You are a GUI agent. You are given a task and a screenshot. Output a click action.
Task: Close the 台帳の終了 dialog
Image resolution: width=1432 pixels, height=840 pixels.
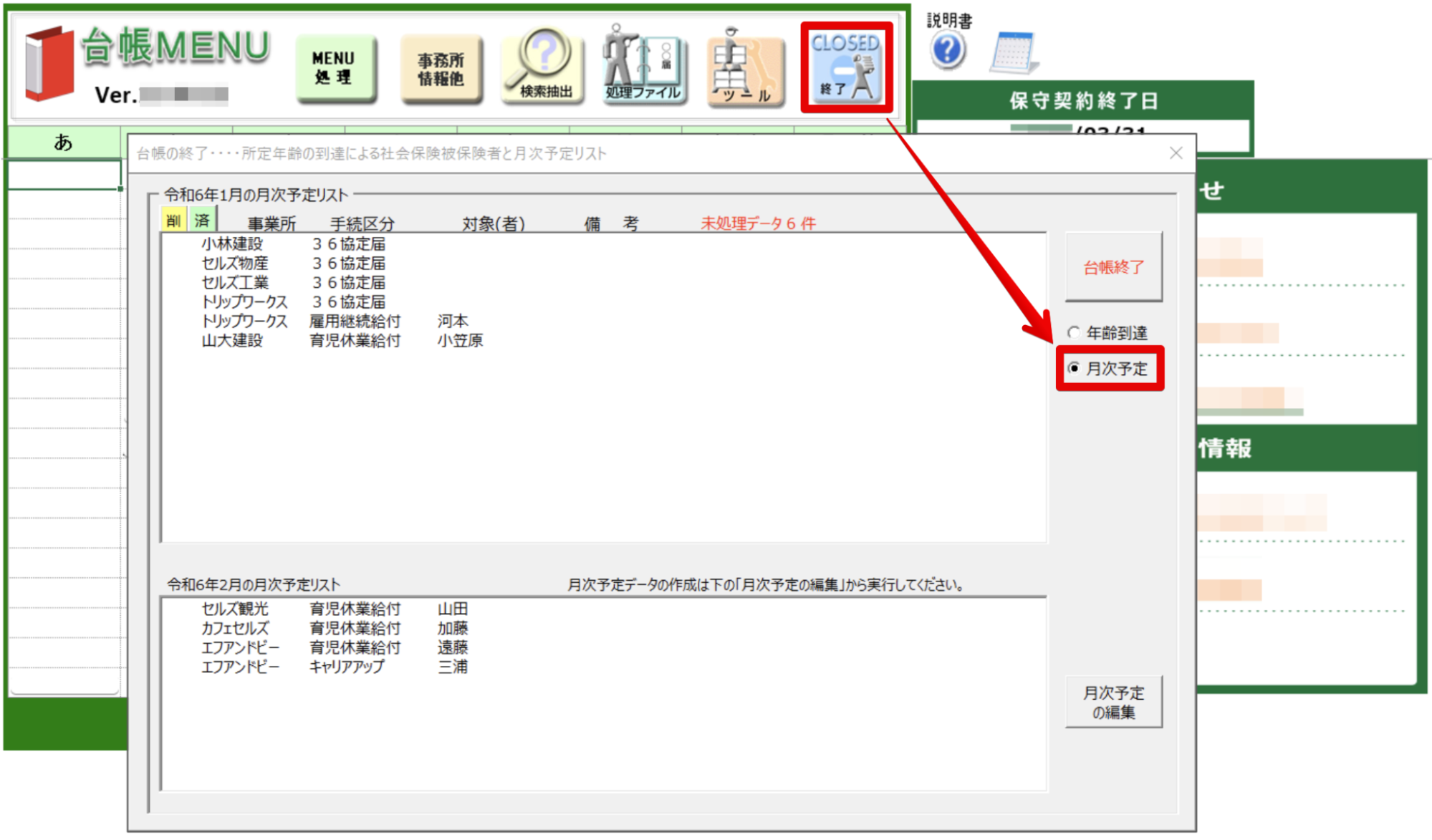[x=1176, y=153]
